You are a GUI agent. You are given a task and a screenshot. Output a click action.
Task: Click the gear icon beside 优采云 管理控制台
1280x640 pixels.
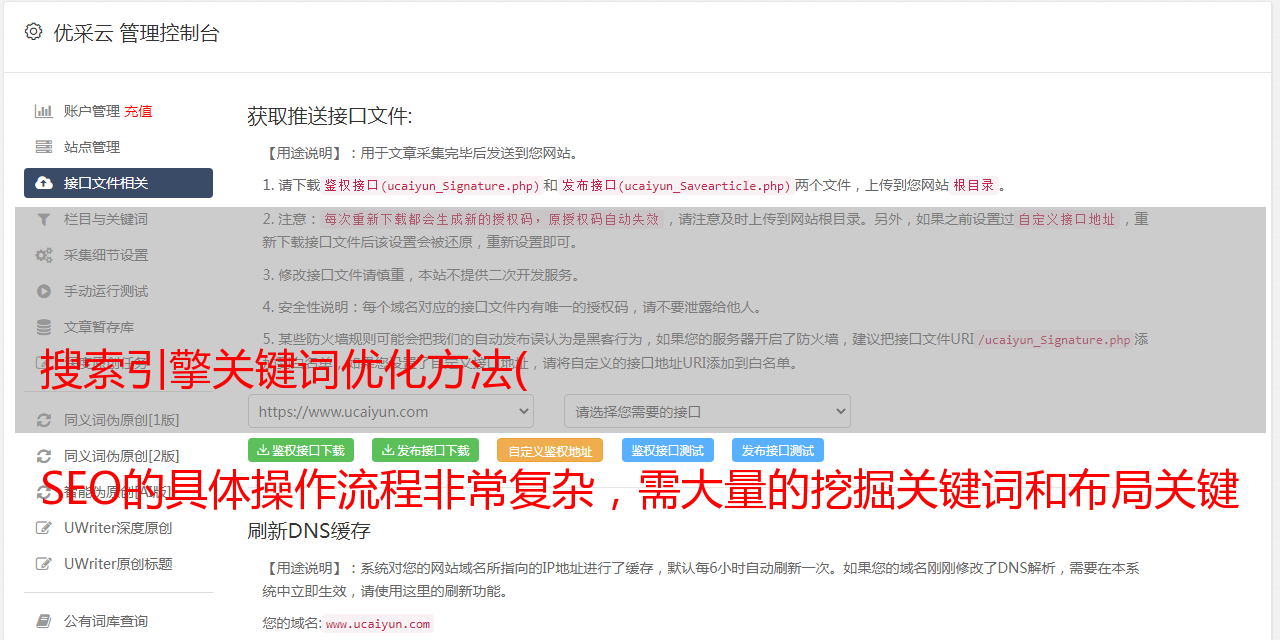[33, 32]
